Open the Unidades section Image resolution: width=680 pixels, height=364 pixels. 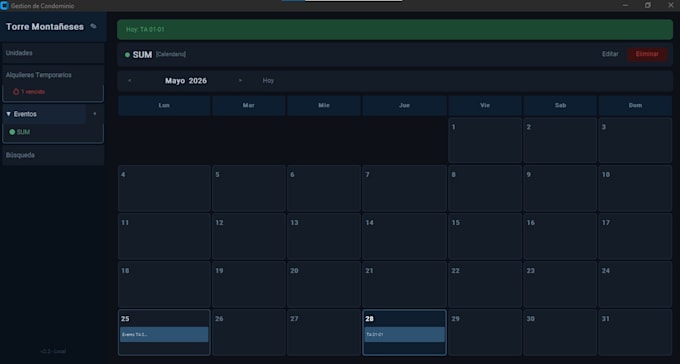[53, 53]
